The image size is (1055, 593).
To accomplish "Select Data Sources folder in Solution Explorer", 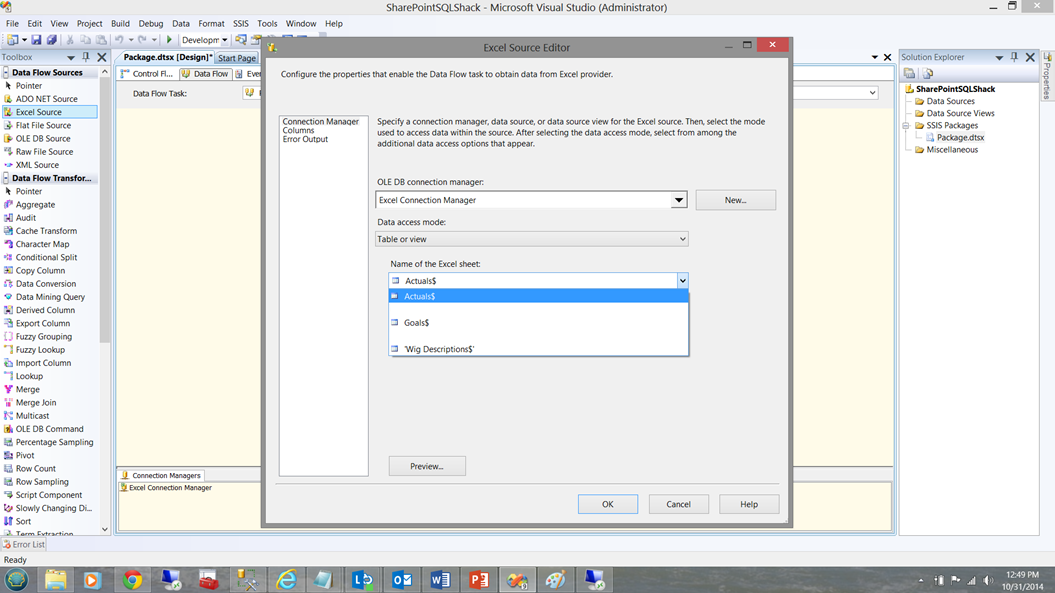I will coord(950,101).
